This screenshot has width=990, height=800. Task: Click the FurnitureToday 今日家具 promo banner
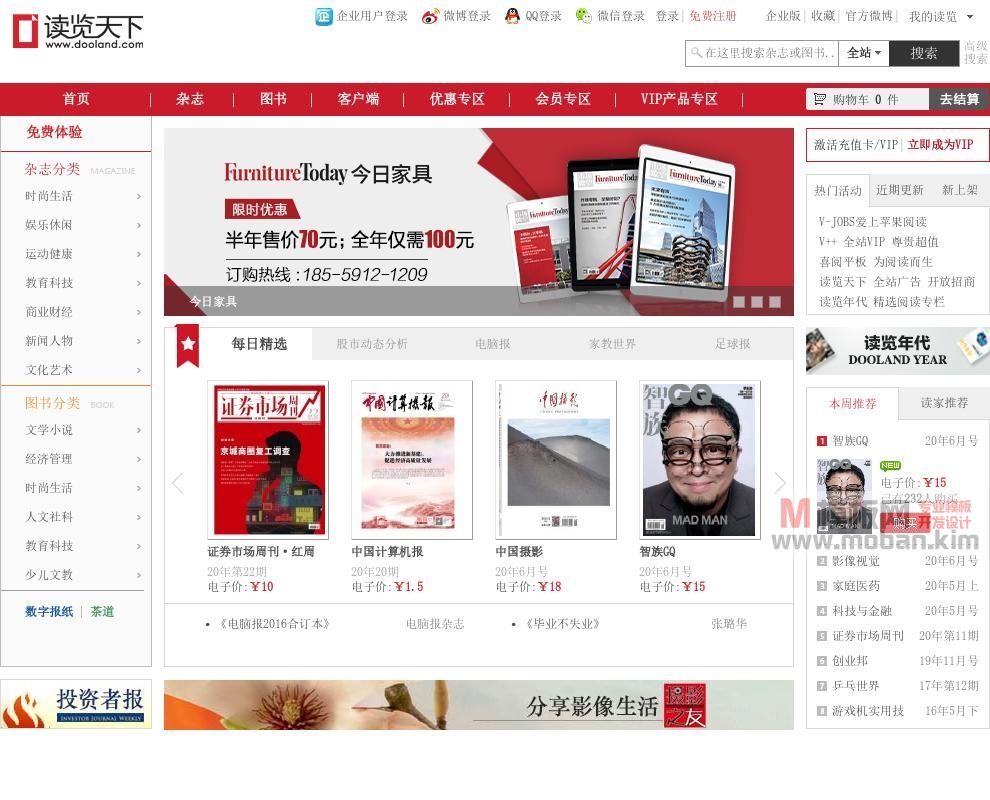click(479, 222)
